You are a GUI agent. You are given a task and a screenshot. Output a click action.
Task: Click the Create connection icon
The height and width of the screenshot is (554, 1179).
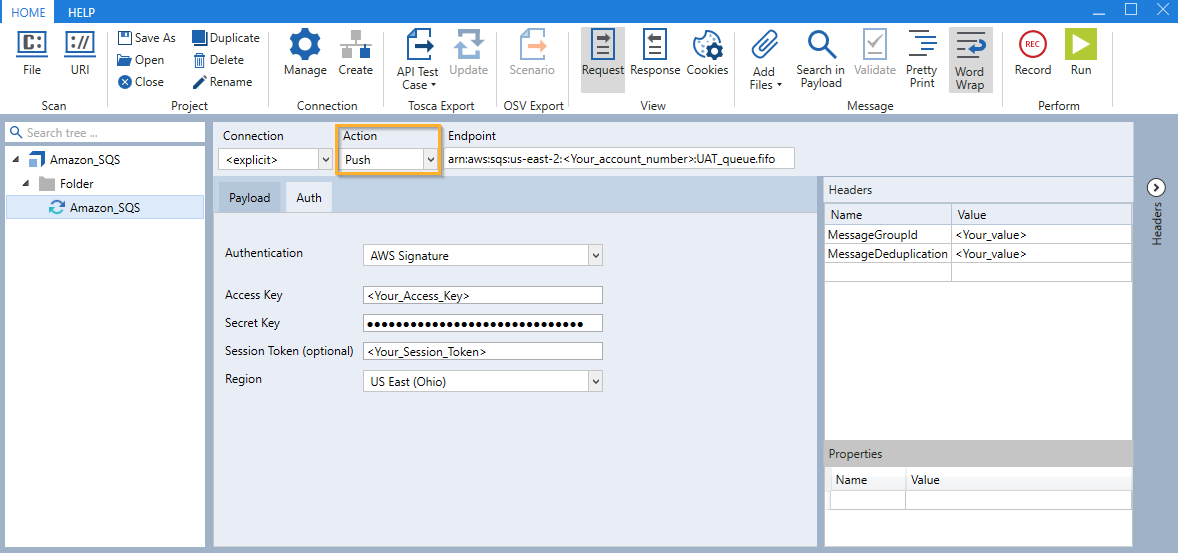click(x=355, y=45)
